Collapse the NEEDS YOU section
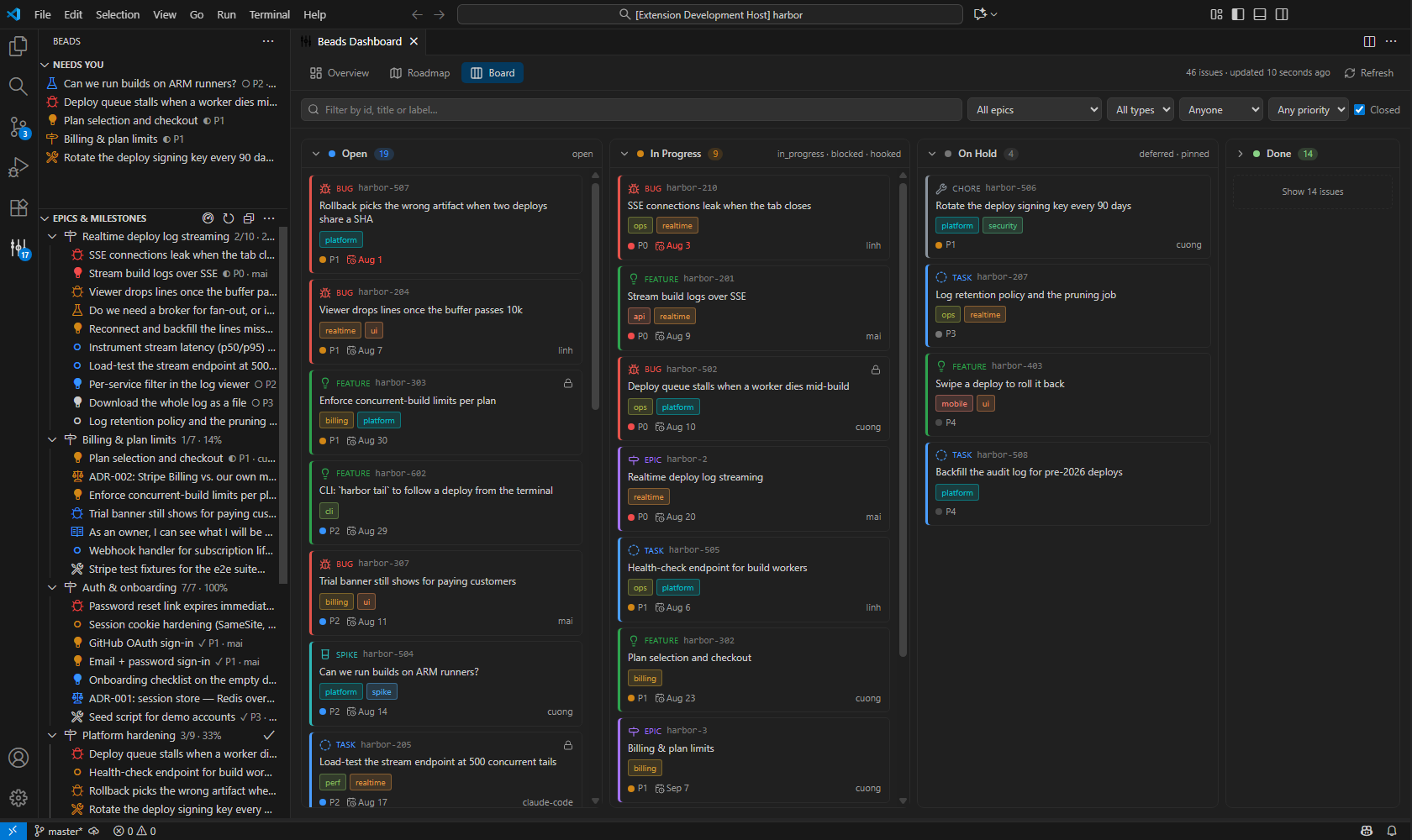1412x840 pixels. tap(45, 65)
